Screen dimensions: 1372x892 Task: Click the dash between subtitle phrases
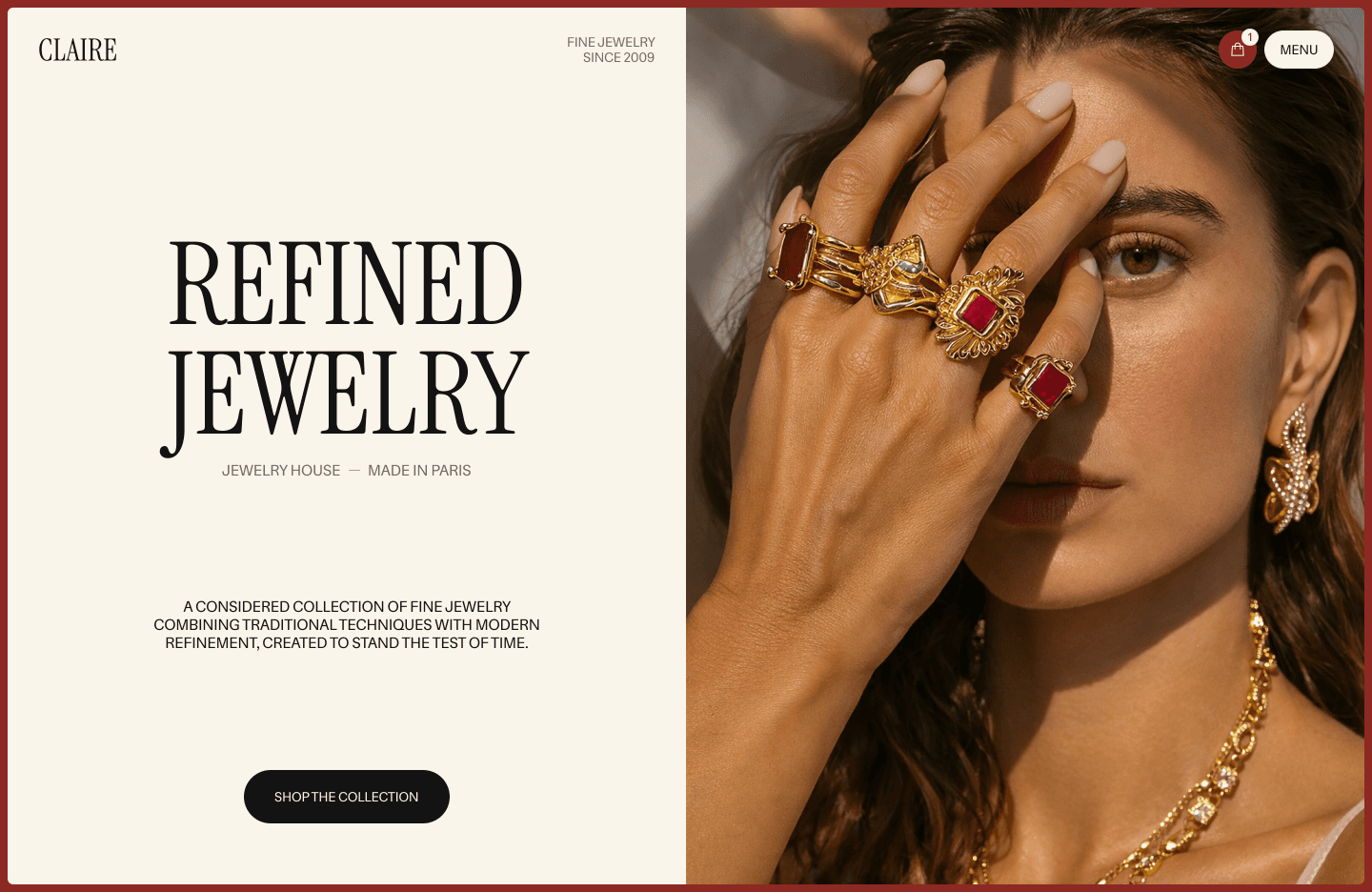(354, 471)
